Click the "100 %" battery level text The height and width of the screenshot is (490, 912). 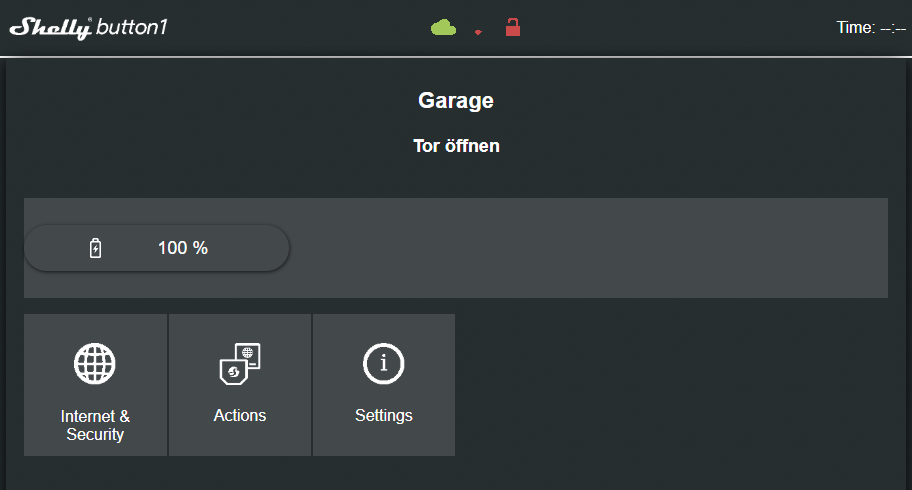[183, 248]
